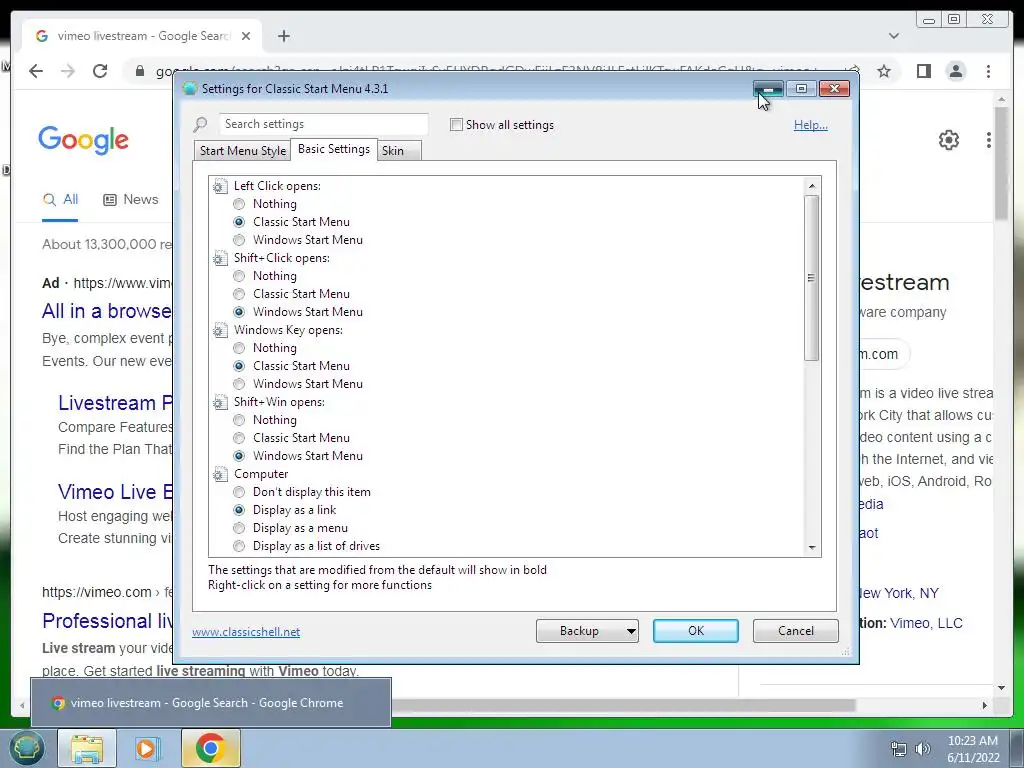
Task: Open Windows Explorer from the taskbar
Action: (x=87, y=748)
